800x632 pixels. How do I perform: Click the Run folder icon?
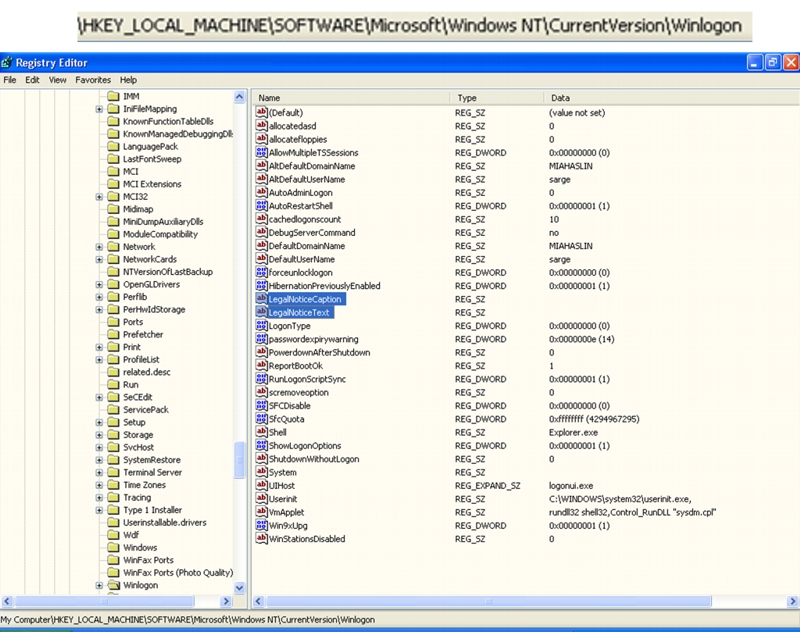coord(113,385)
